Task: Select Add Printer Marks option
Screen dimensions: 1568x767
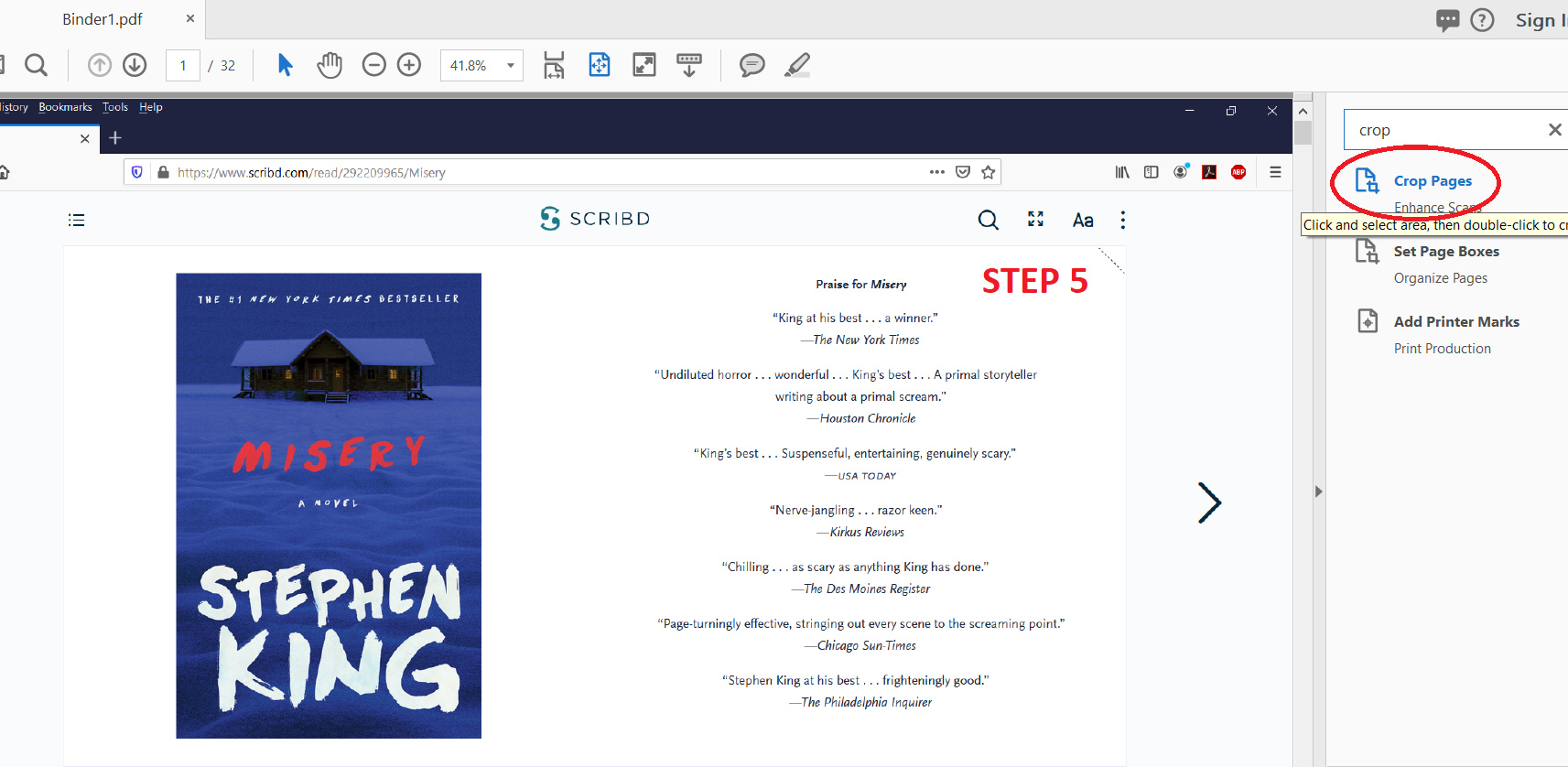Action: coord(1455,322)
